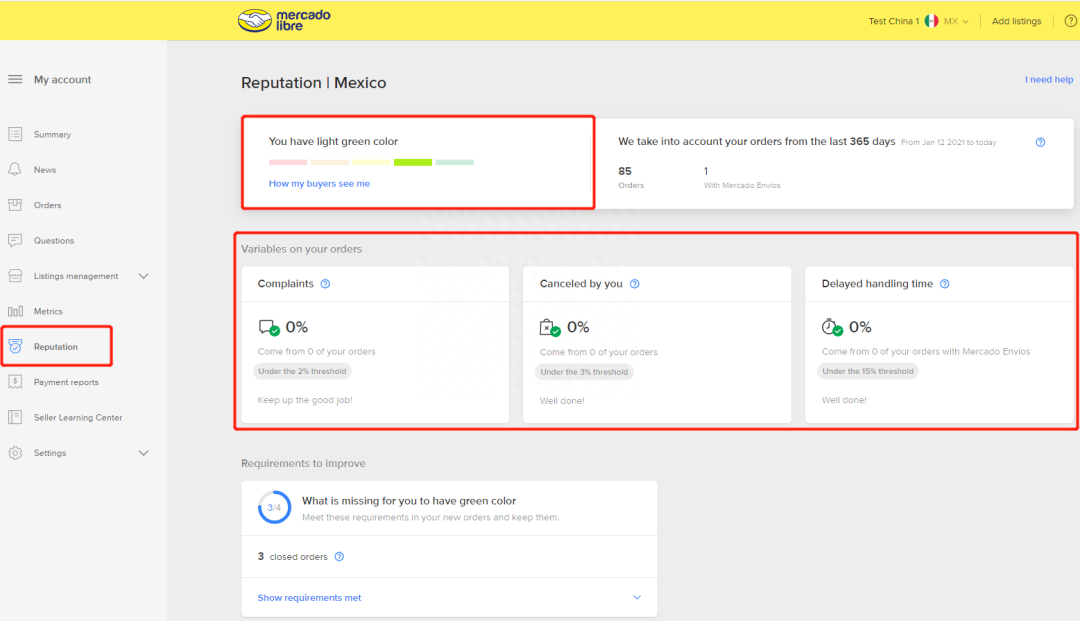Click the yellow reputation color segment
The width and height of the screenshot is (1080, 621).
click(x=371, y=162)
